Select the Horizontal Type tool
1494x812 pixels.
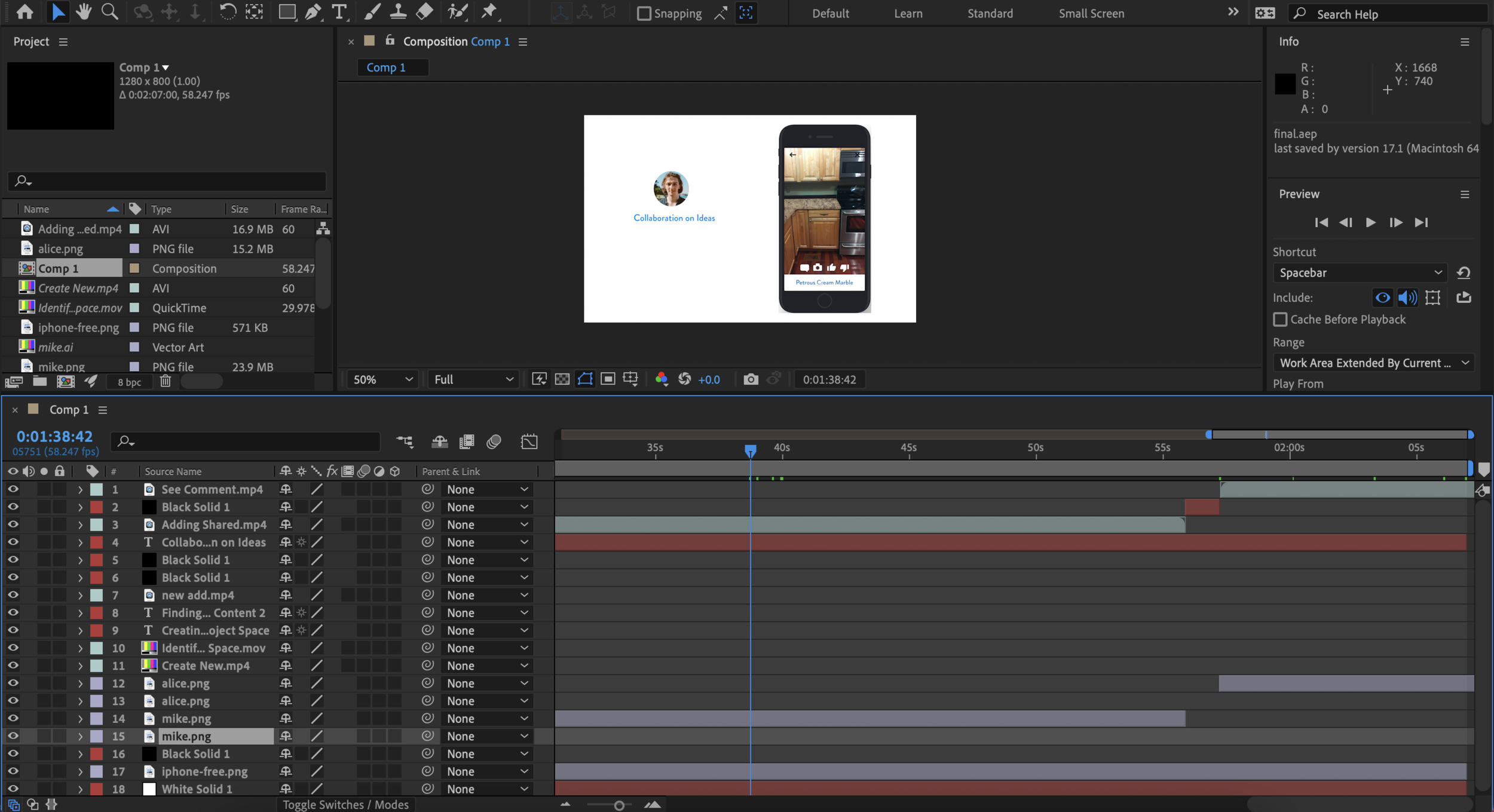(x=339, y=11)
